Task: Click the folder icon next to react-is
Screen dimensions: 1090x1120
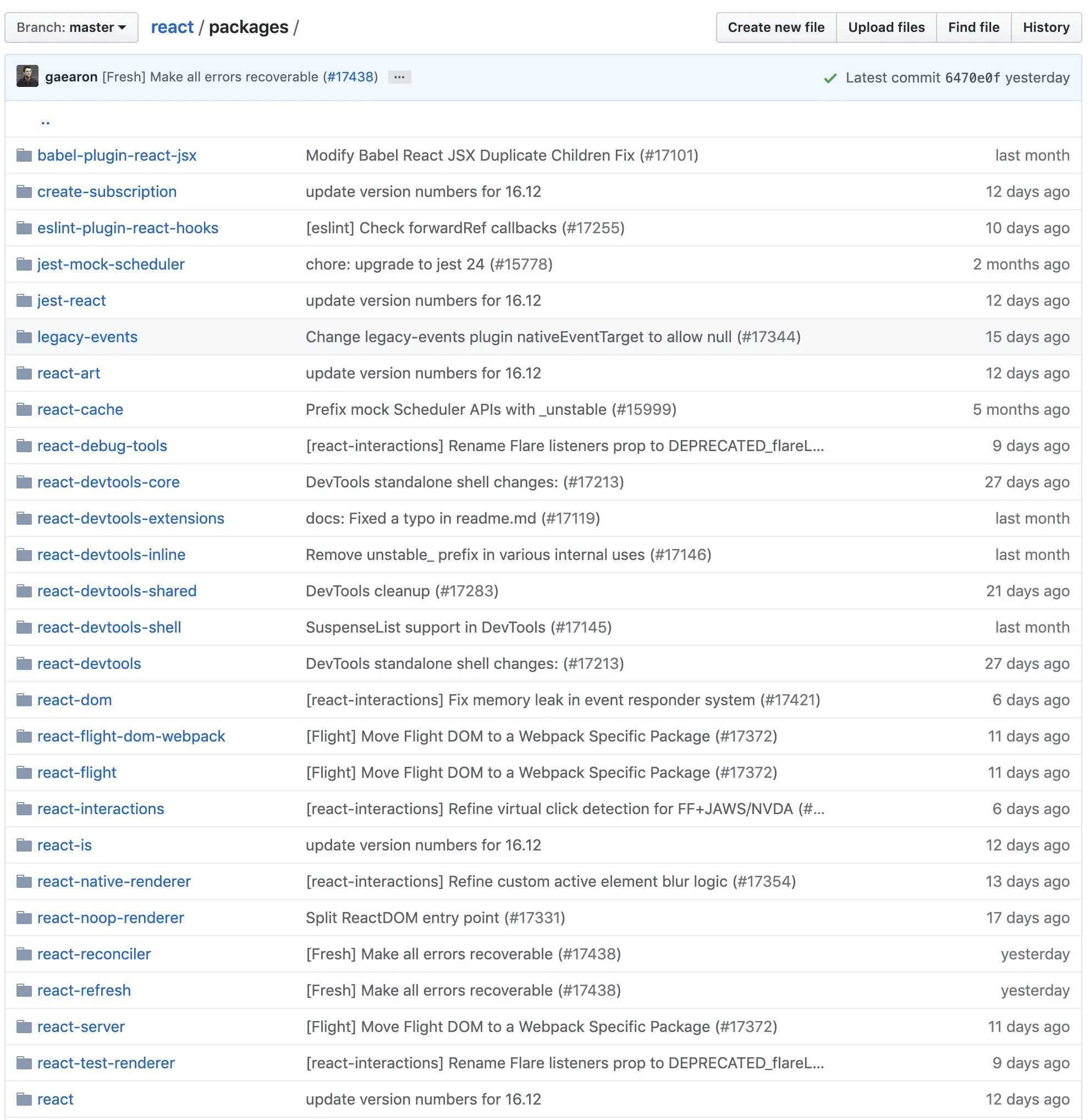Action: pos(24,845)
